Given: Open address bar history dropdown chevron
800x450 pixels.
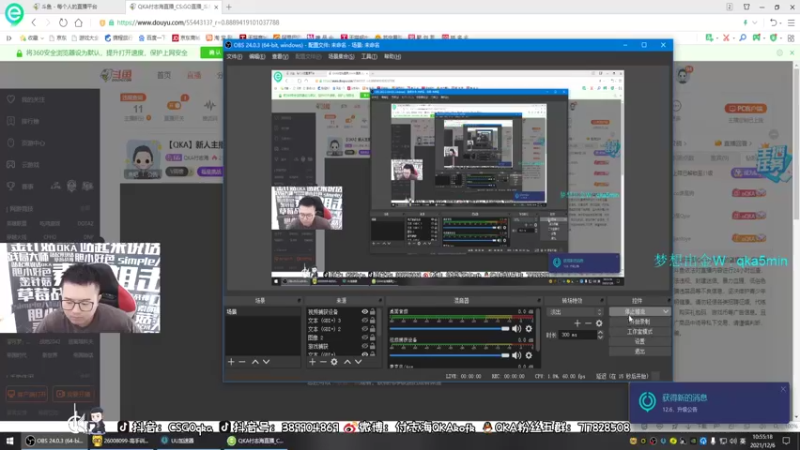Looking at the screenshot, I should click(x=755, y=22).
